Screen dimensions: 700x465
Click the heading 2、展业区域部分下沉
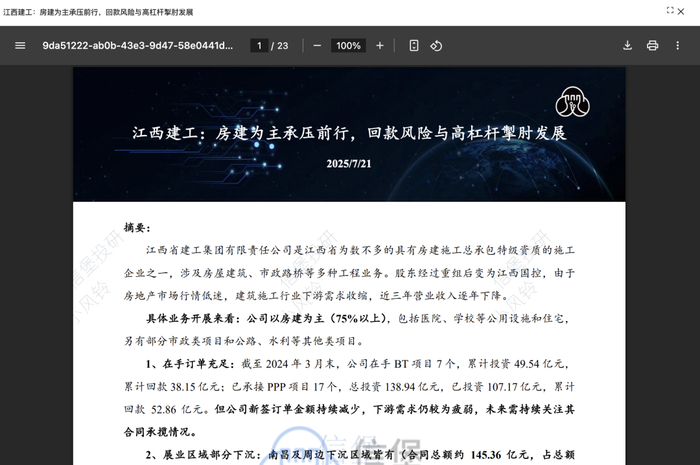203,455
